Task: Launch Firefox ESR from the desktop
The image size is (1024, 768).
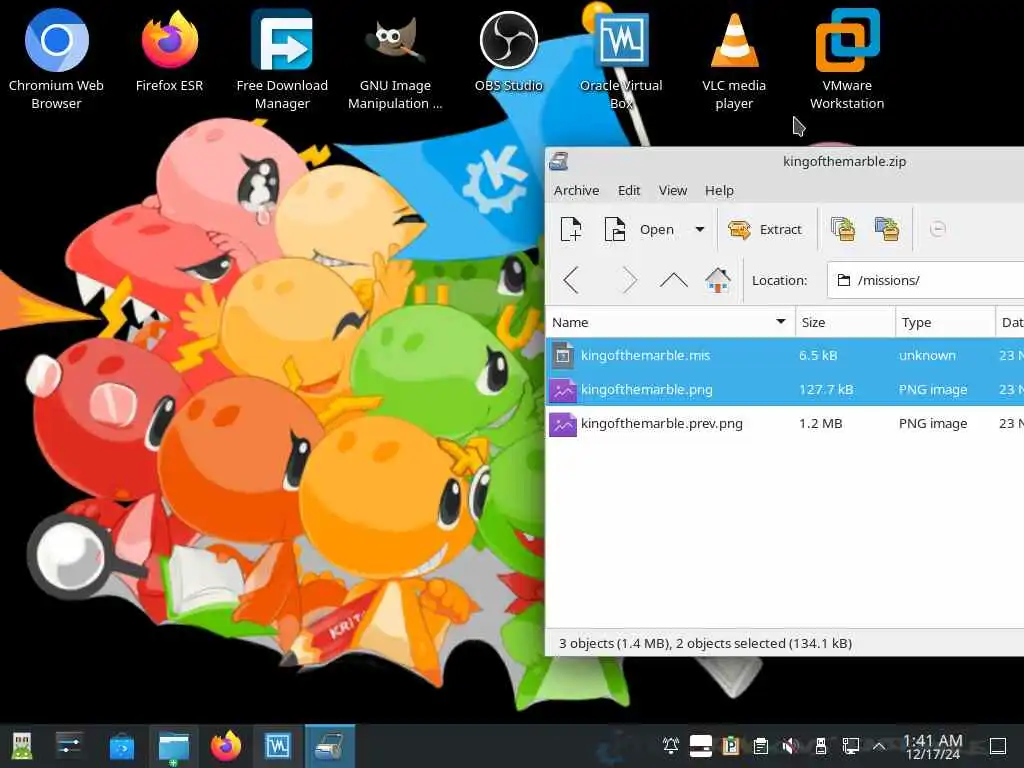Action: coord(169,50)
